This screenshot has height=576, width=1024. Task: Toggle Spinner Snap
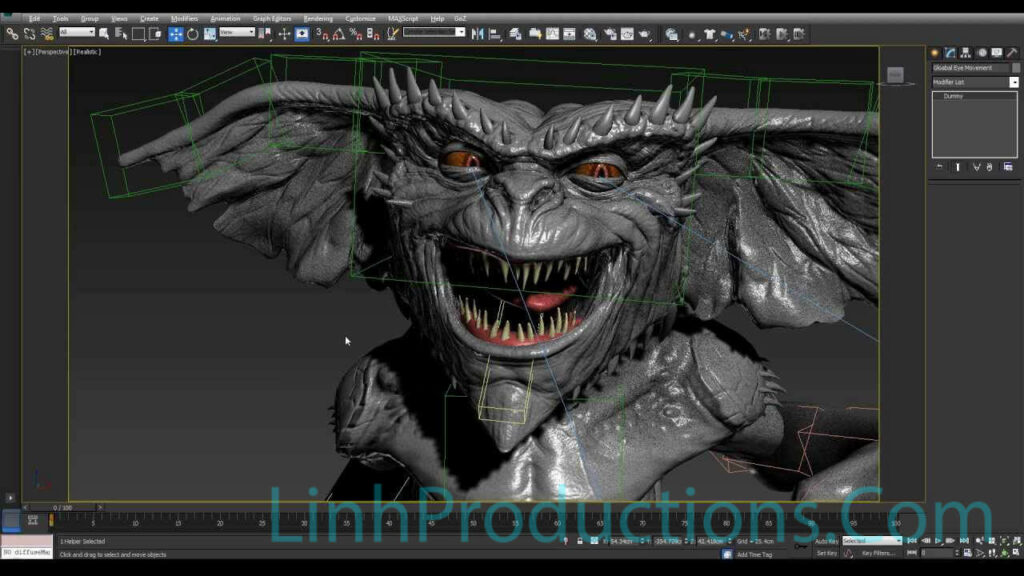click(x=373, y=34)
